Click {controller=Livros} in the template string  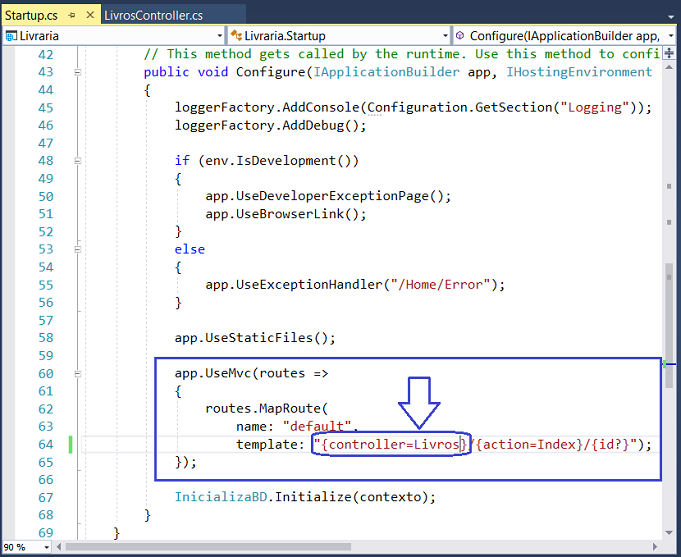tap(394, 444)
